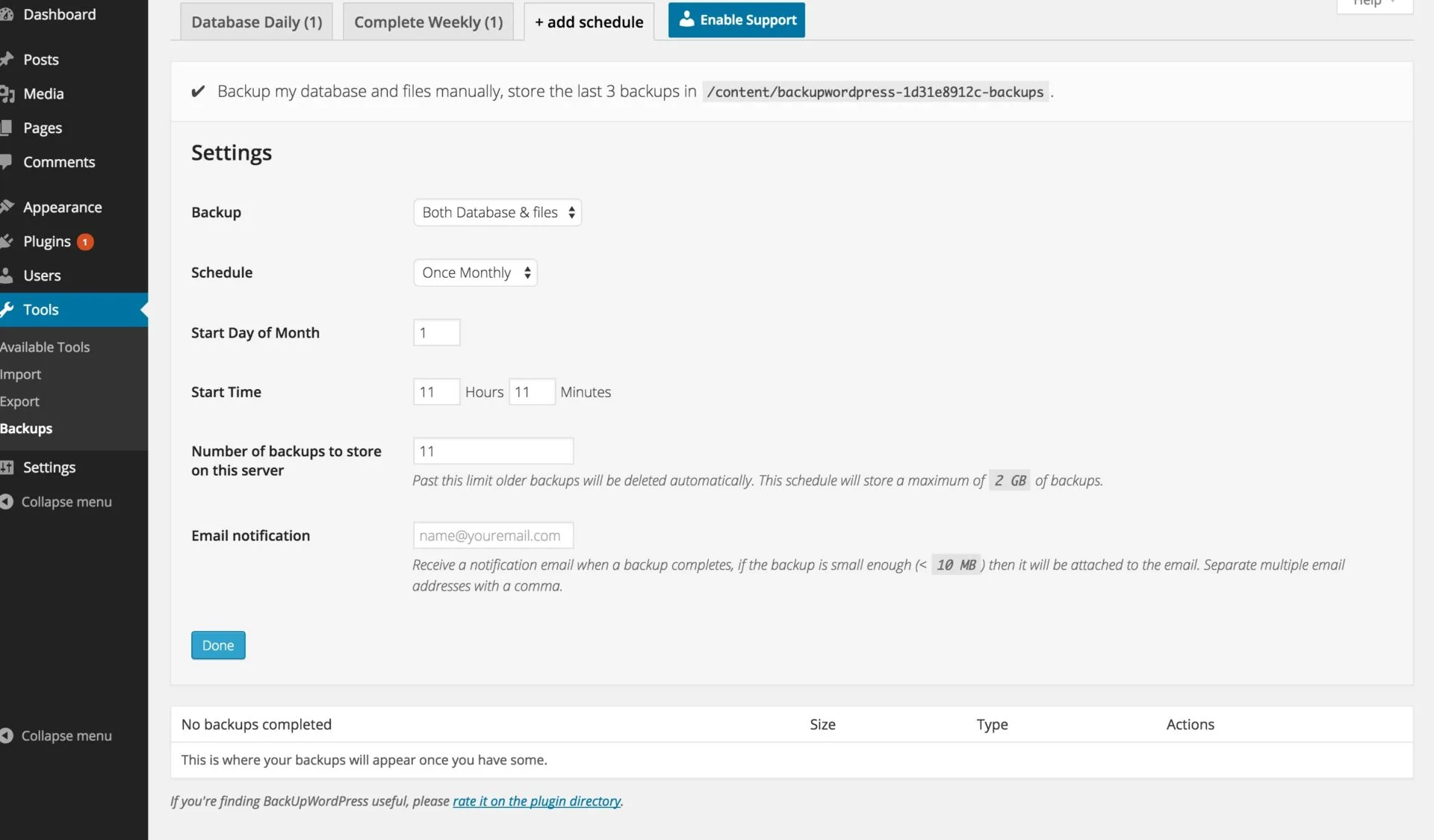
Task: Click the Done button
Action: point(218,645)
